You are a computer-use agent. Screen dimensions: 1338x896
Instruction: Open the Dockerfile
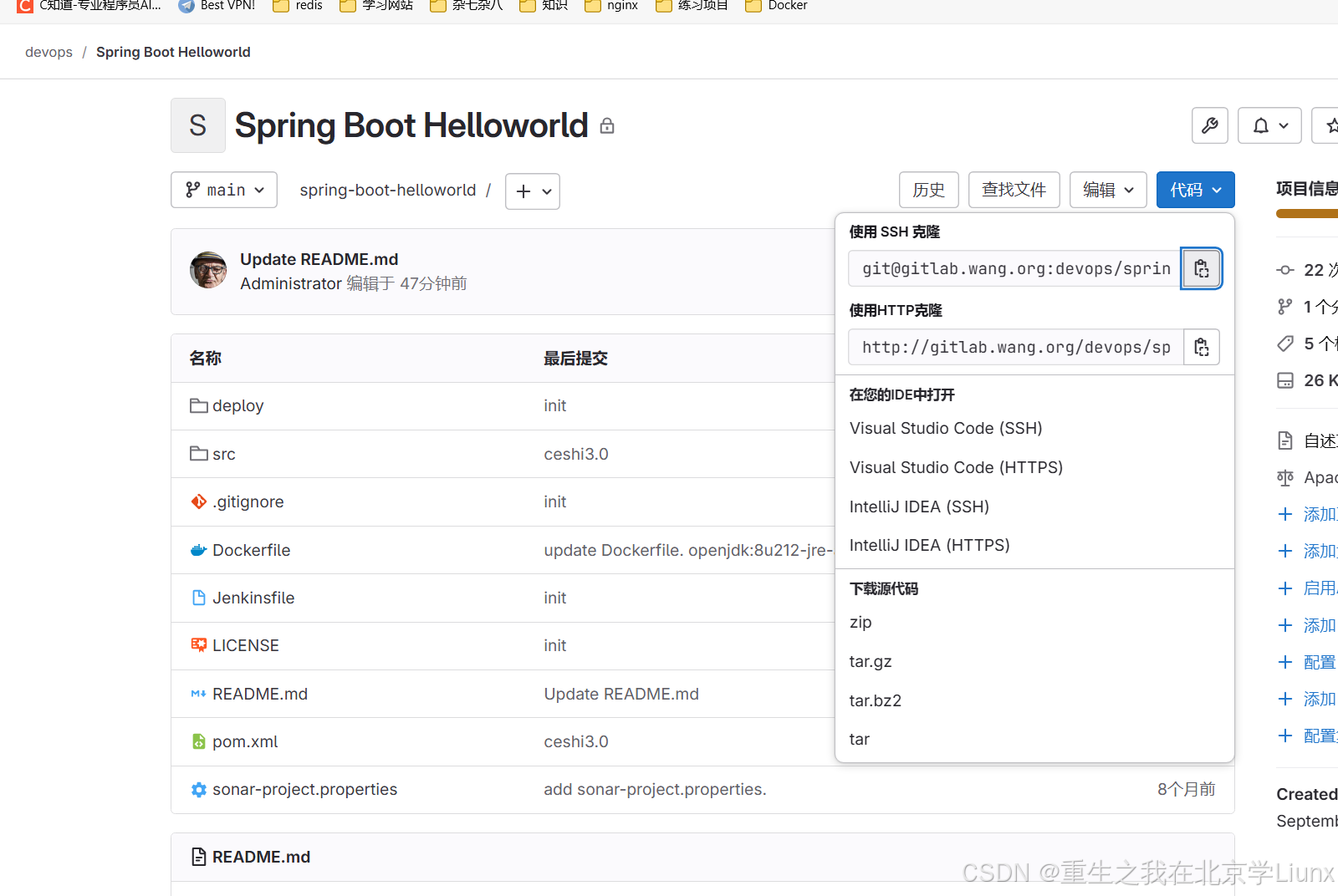coord(251,550)
